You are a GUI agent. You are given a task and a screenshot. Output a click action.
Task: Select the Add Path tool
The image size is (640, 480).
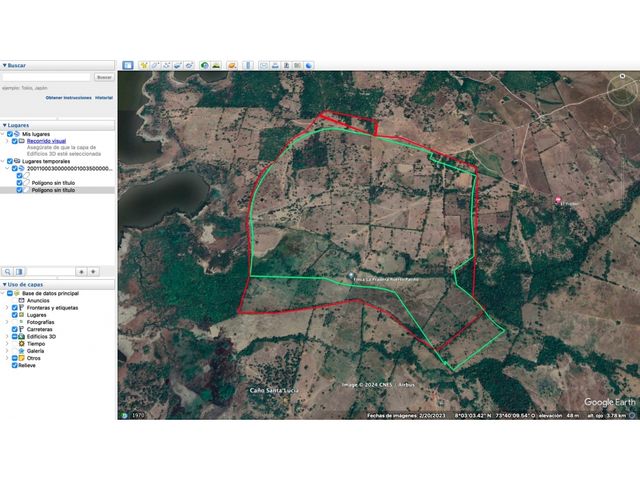[167, 65]
